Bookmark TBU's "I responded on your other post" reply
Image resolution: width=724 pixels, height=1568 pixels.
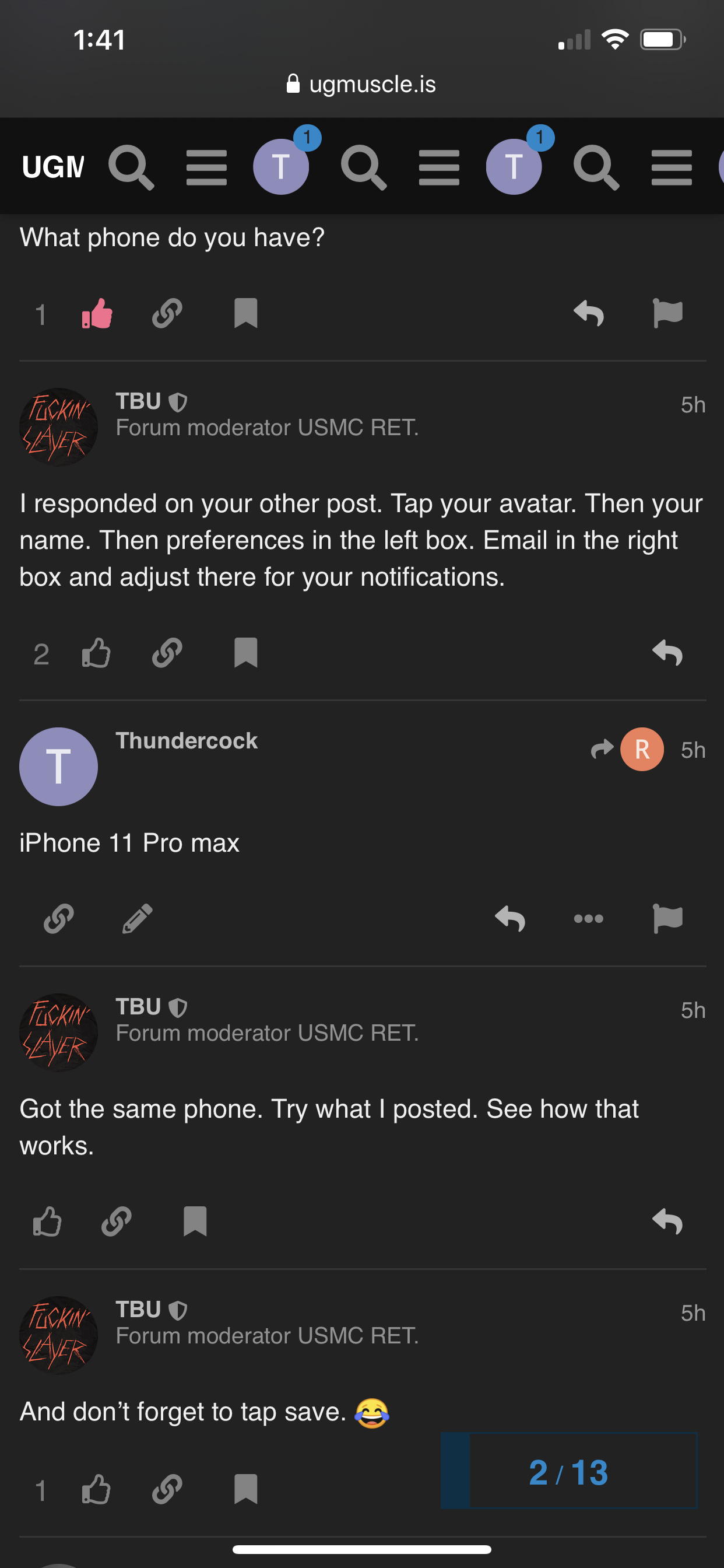(246, 653)
